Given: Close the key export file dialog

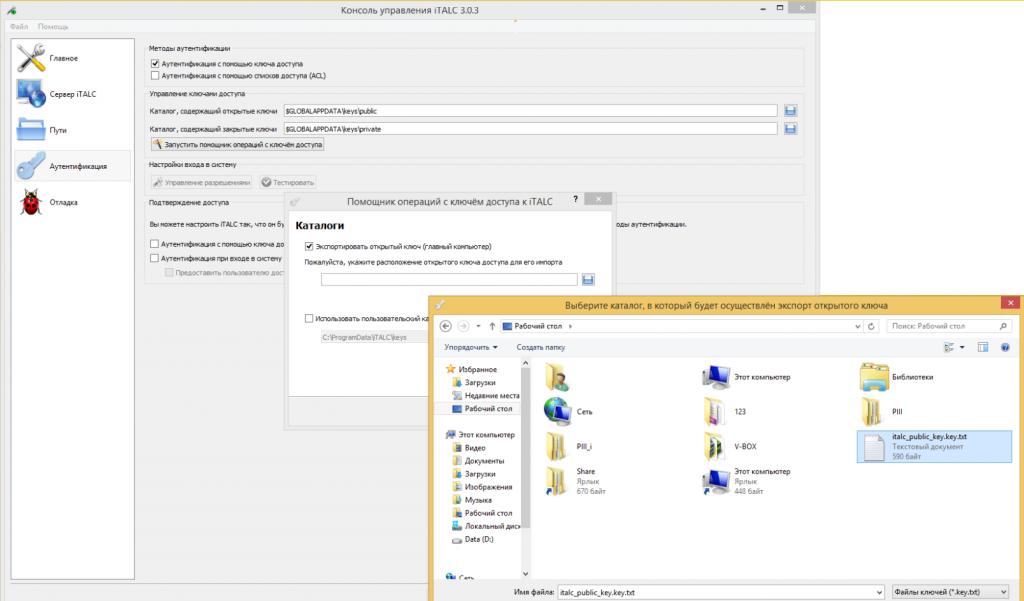Looking at the screenshot, I should [1010, 303].
